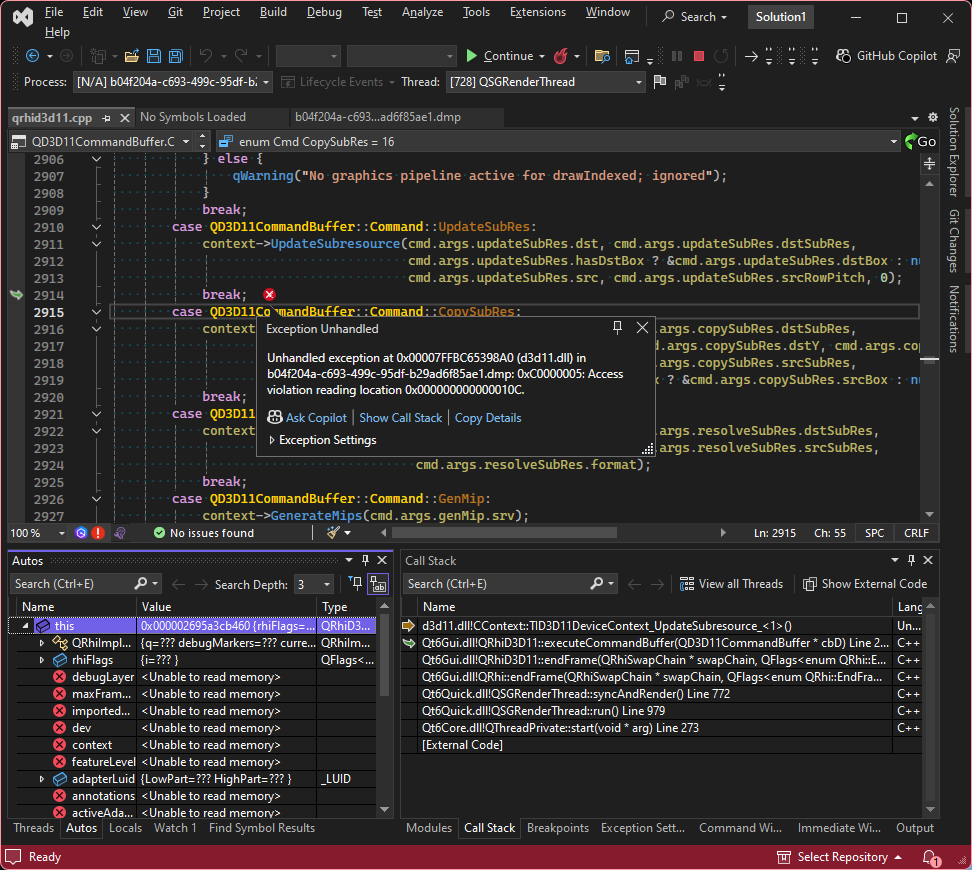
Task: Pin the qrhid3d11.cpp tab
Action: pos(107,118)
